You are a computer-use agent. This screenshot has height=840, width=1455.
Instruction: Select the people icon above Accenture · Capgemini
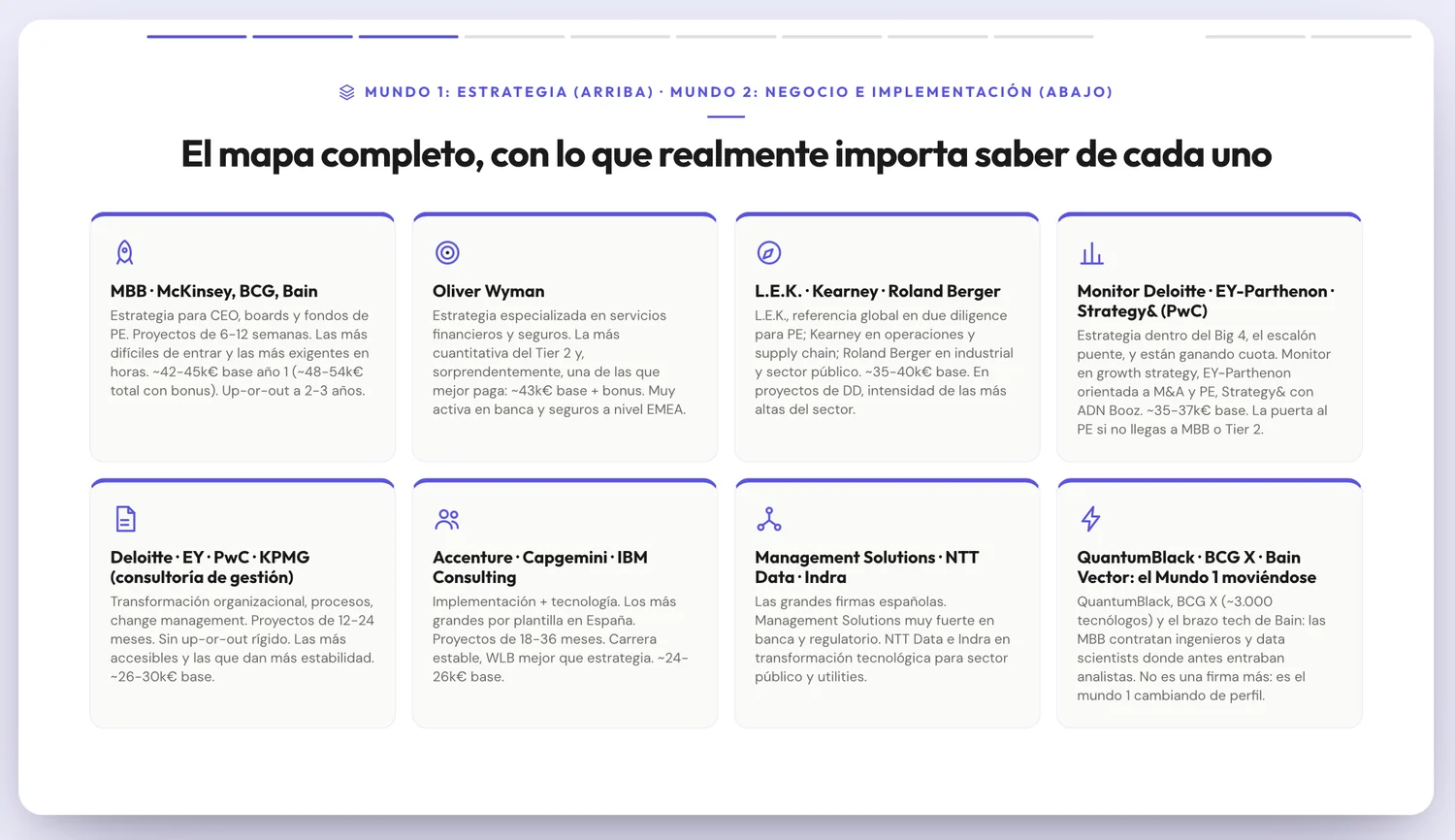(x=447, y=519)
